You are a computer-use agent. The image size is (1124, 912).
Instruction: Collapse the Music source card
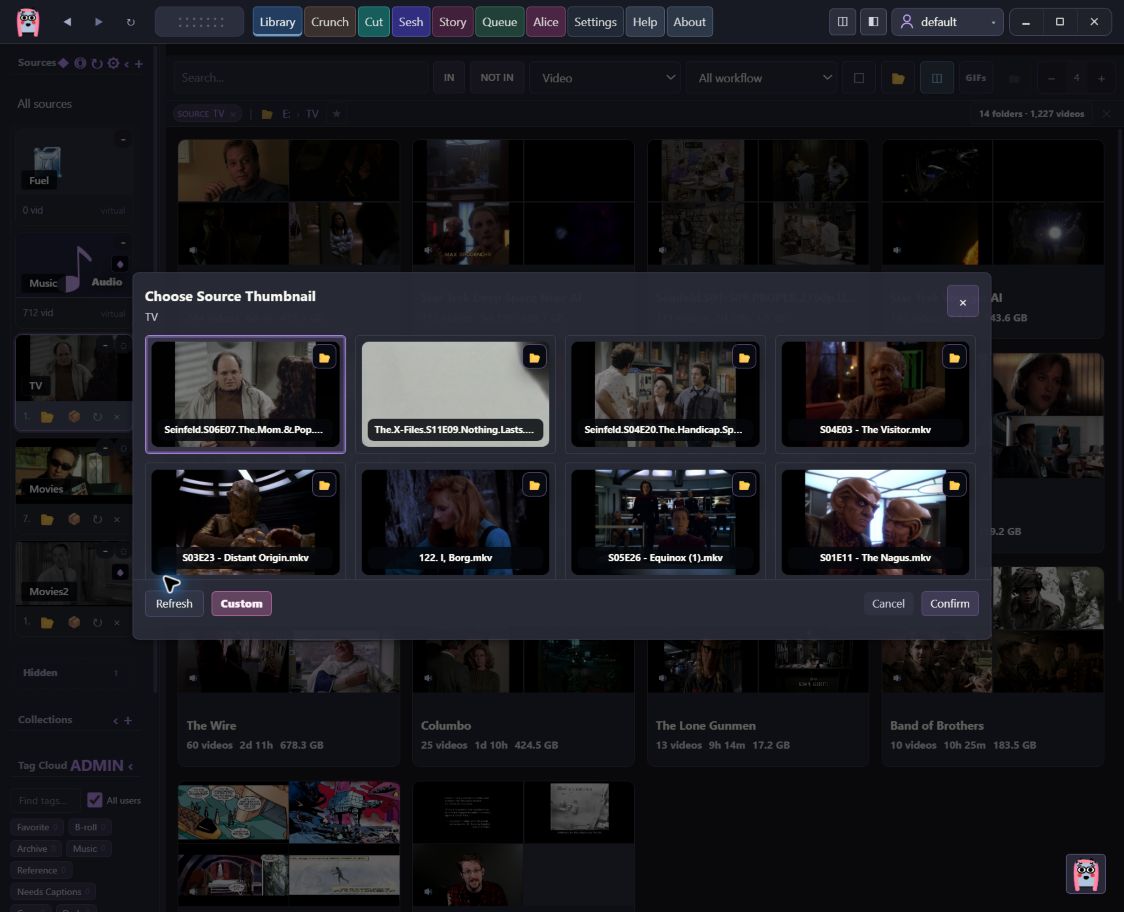click(x=123, y=242)
